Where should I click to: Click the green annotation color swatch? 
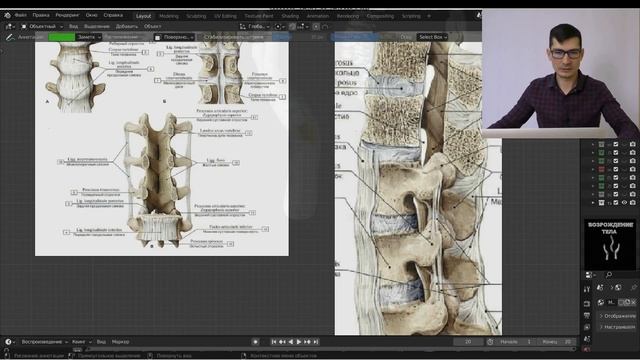click(62, 37)
